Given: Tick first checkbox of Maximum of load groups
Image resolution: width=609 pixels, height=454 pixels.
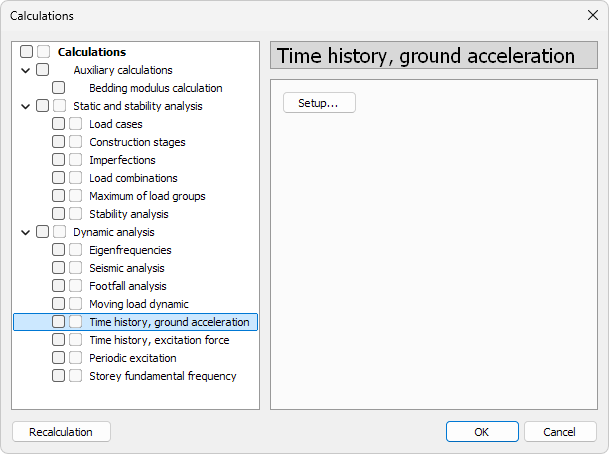Looking at the screenshot, I should pyautogui.click(x=59, y=195).
